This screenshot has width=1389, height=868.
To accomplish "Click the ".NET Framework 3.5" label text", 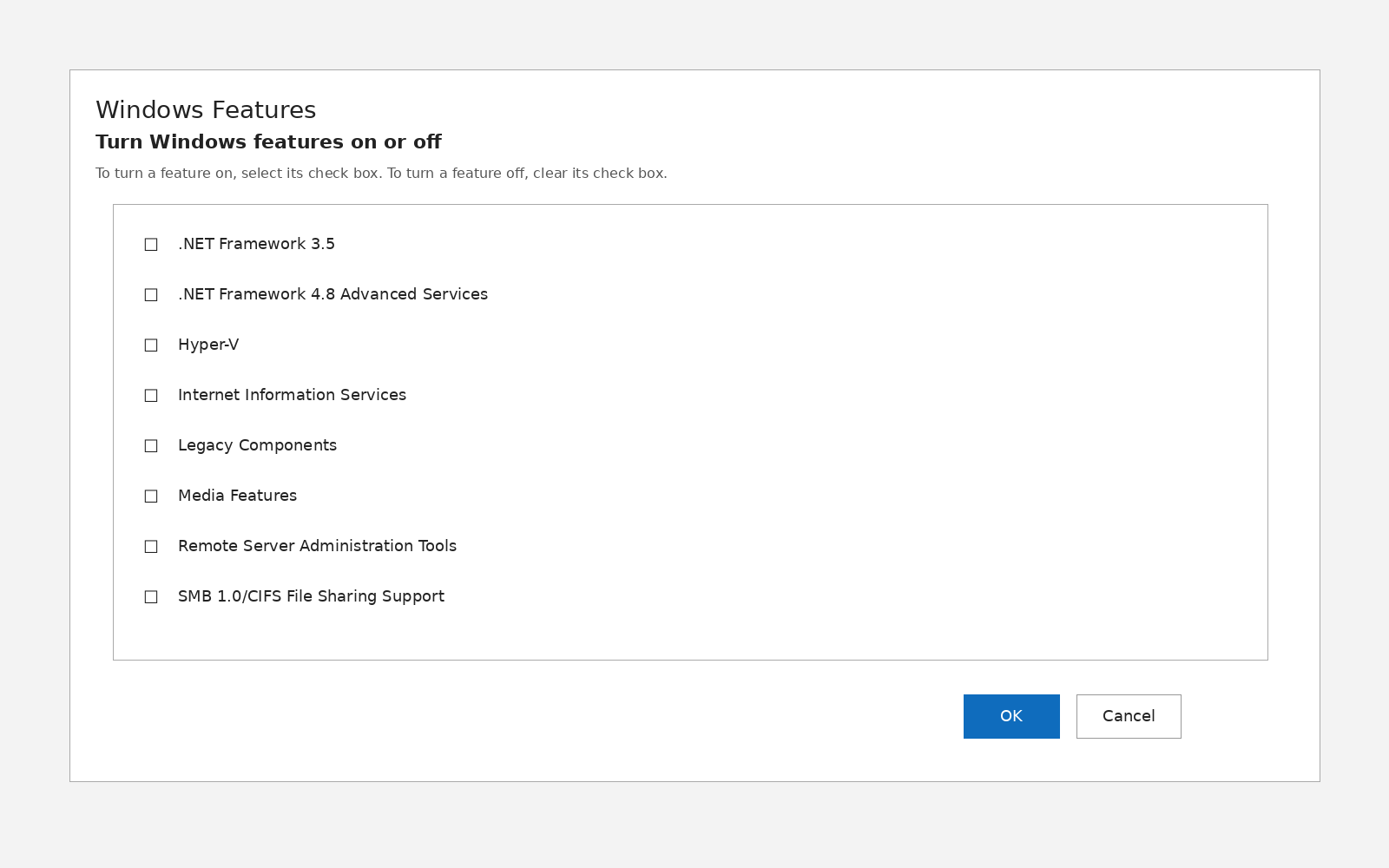I will click(256, 244).
